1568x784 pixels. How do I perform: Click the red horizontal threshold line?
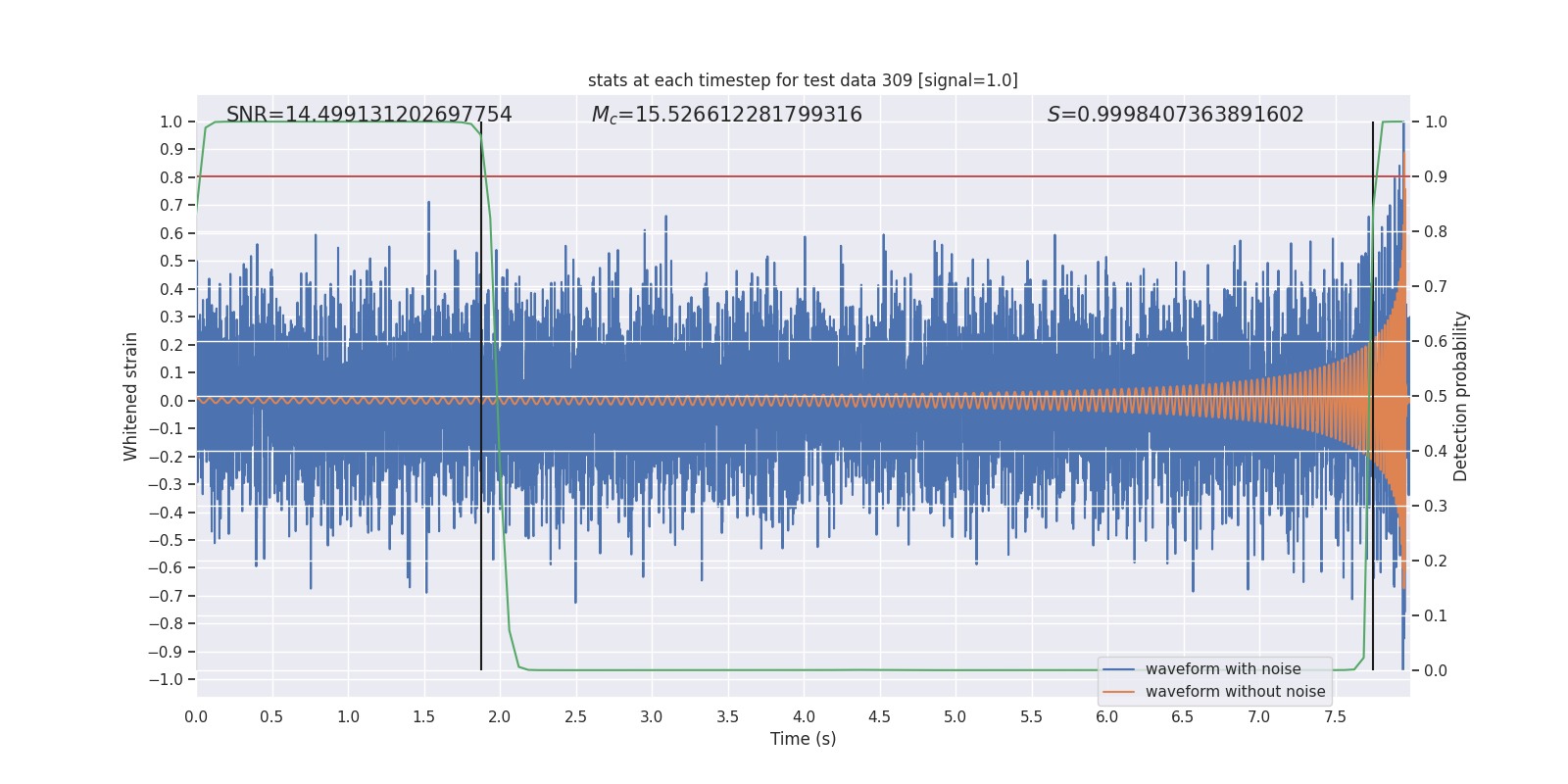click(784, 176)
